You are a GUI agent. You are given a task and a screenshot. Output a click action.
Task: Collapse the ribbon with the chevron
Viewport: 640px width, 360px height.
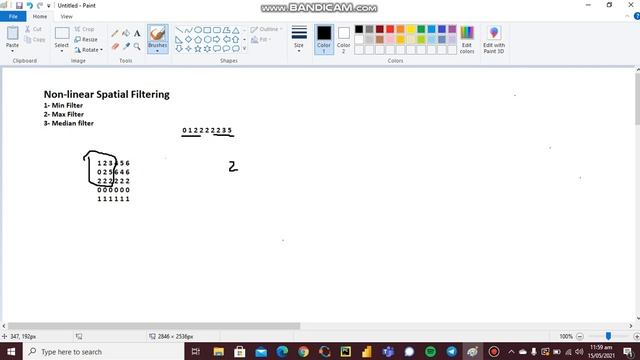coord(627,16)
